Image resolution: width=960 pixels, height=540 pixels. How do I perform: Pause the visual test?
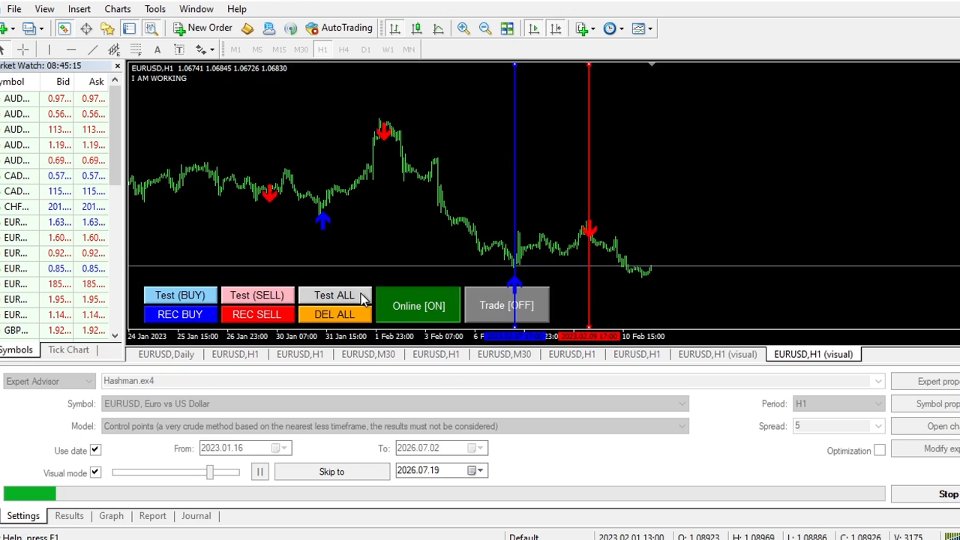(x=260, y=471)
